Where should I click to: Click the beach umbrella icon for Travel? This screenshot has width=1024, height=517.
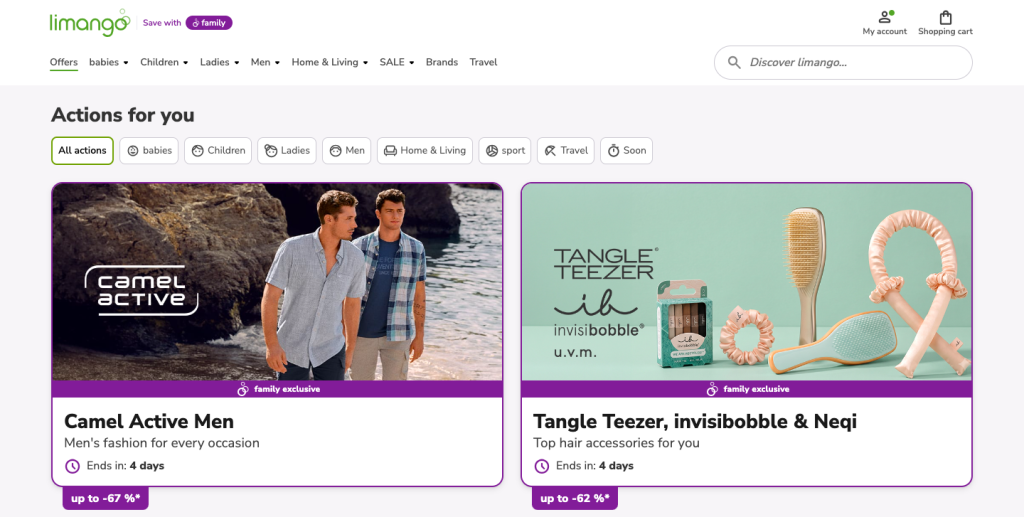click(551, 151)
